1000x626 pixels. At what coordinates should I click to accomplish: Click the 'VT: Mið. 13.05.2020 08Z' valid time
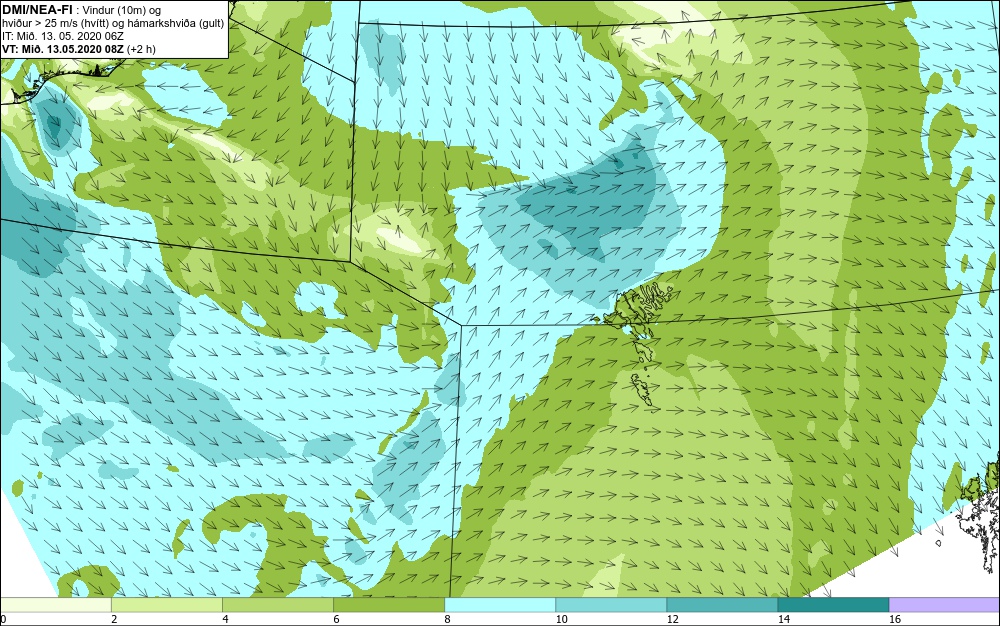point(63,48)
